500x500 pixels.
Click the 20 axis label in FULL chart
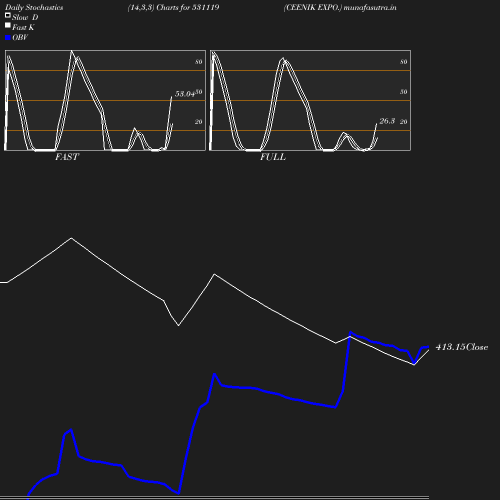(x=404, y=122)
